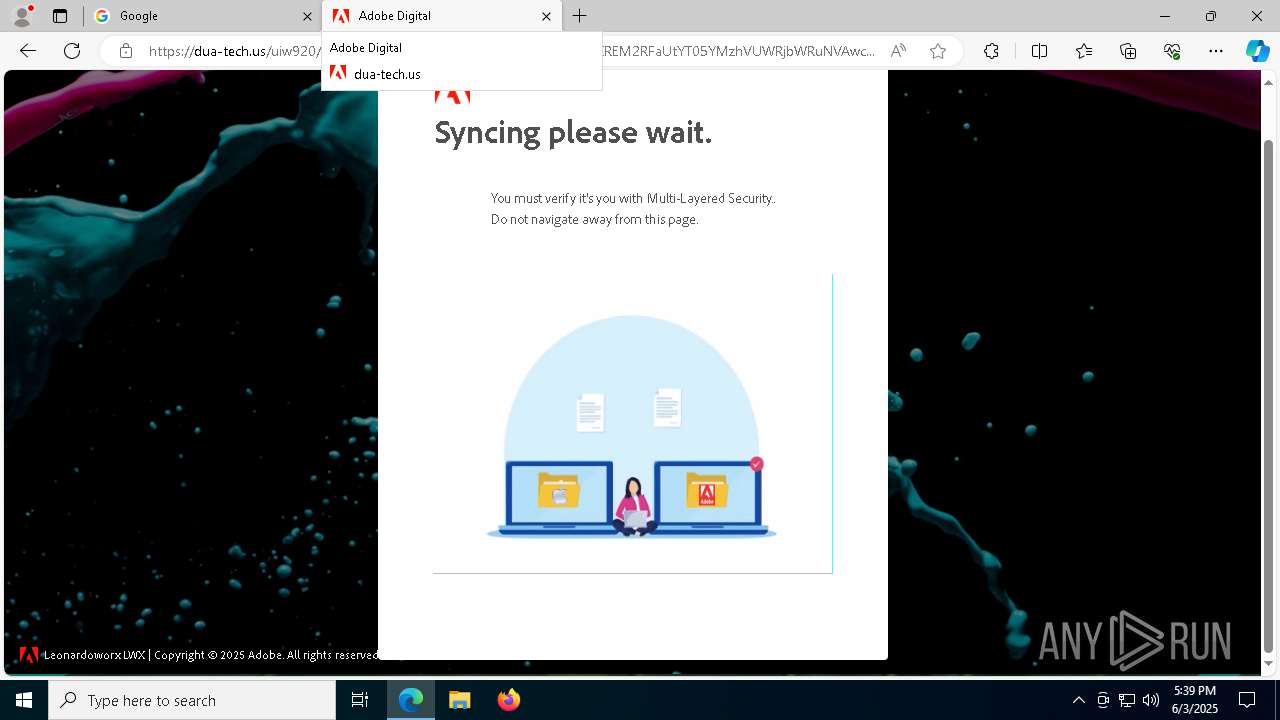
Task: Open the Windows Start menu
Action: pyautogui.click(x=24, y=700)
